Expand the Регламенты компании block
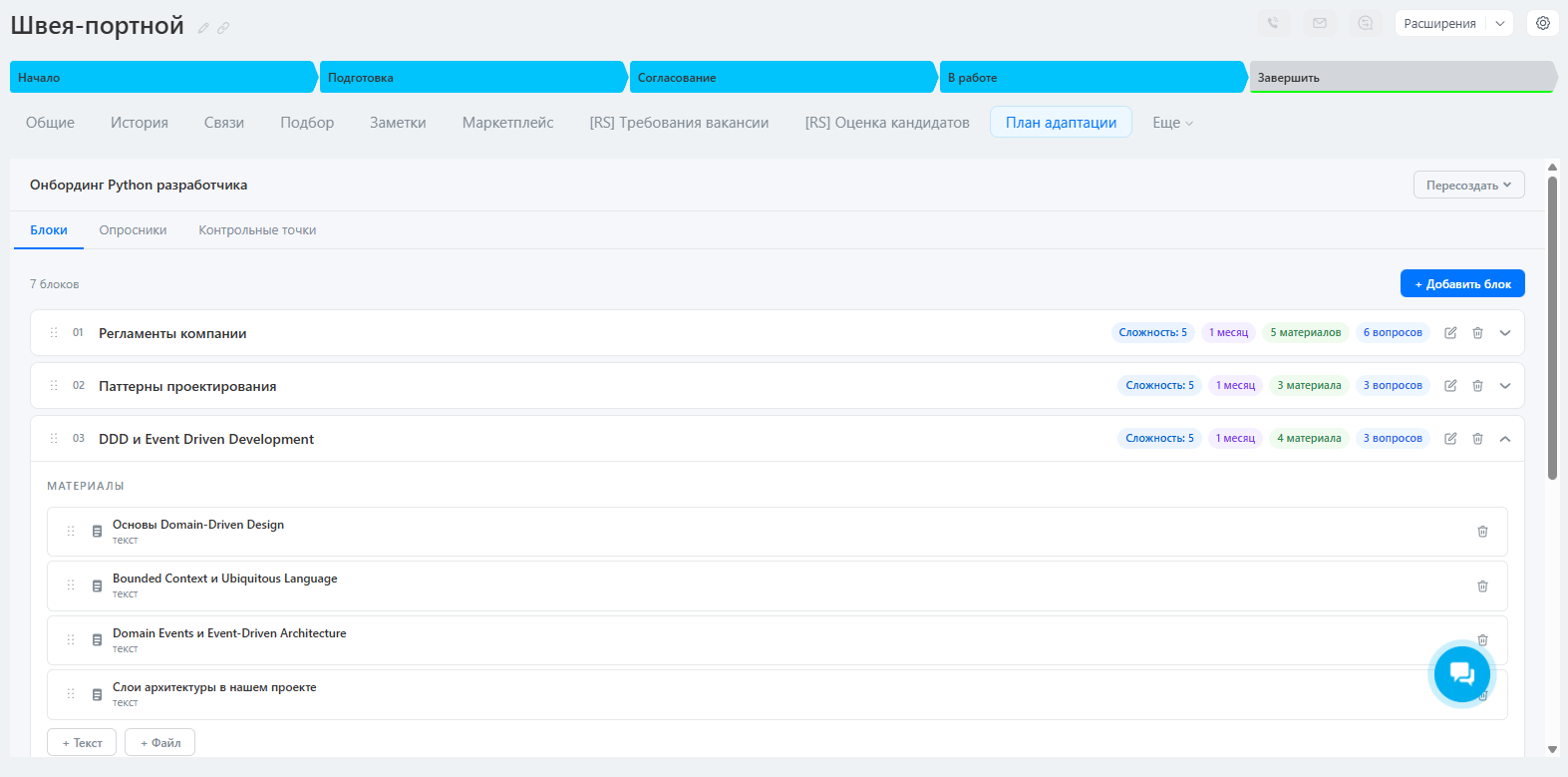This screenshot has height=777, width=1568. 1505,333
